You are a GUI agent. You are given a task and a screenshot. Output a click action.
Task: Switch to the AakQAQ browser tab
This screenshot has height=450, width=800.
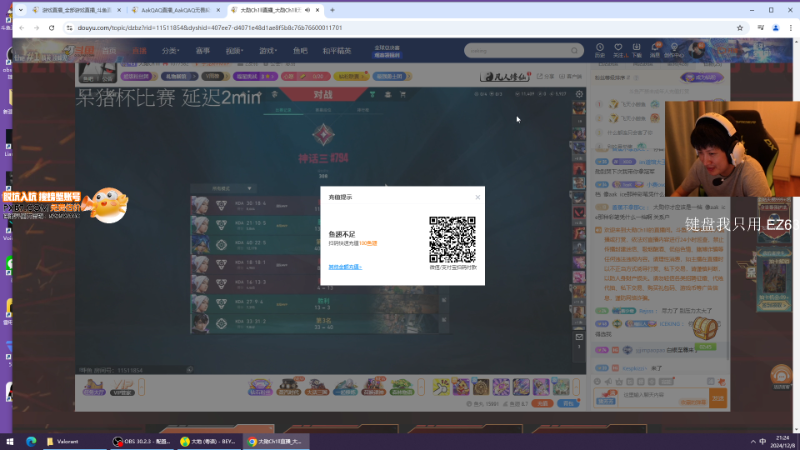click(175, 10)
